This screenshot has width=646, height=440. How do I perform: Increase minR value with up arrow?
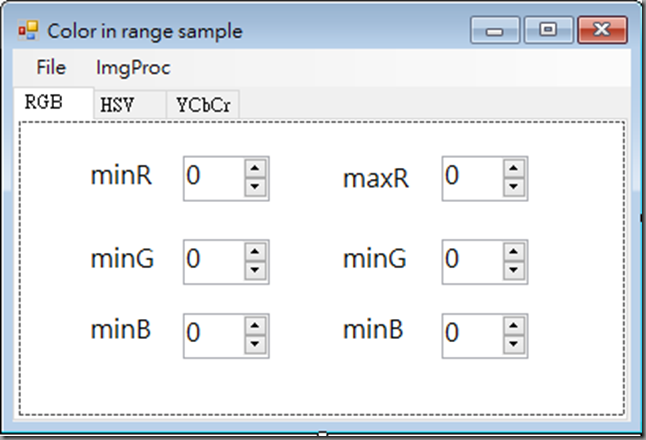[255, 168]
